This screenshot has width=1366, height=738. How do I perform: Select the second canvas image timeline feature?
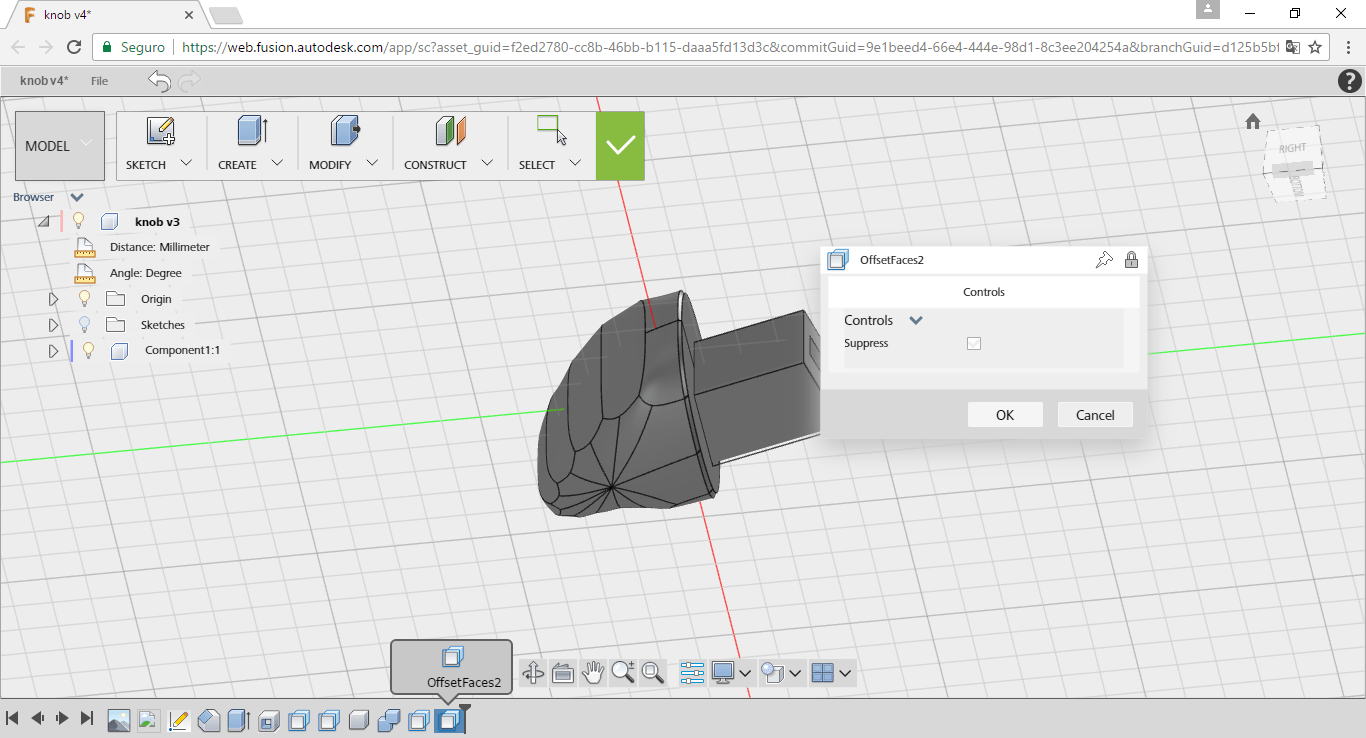148,720
